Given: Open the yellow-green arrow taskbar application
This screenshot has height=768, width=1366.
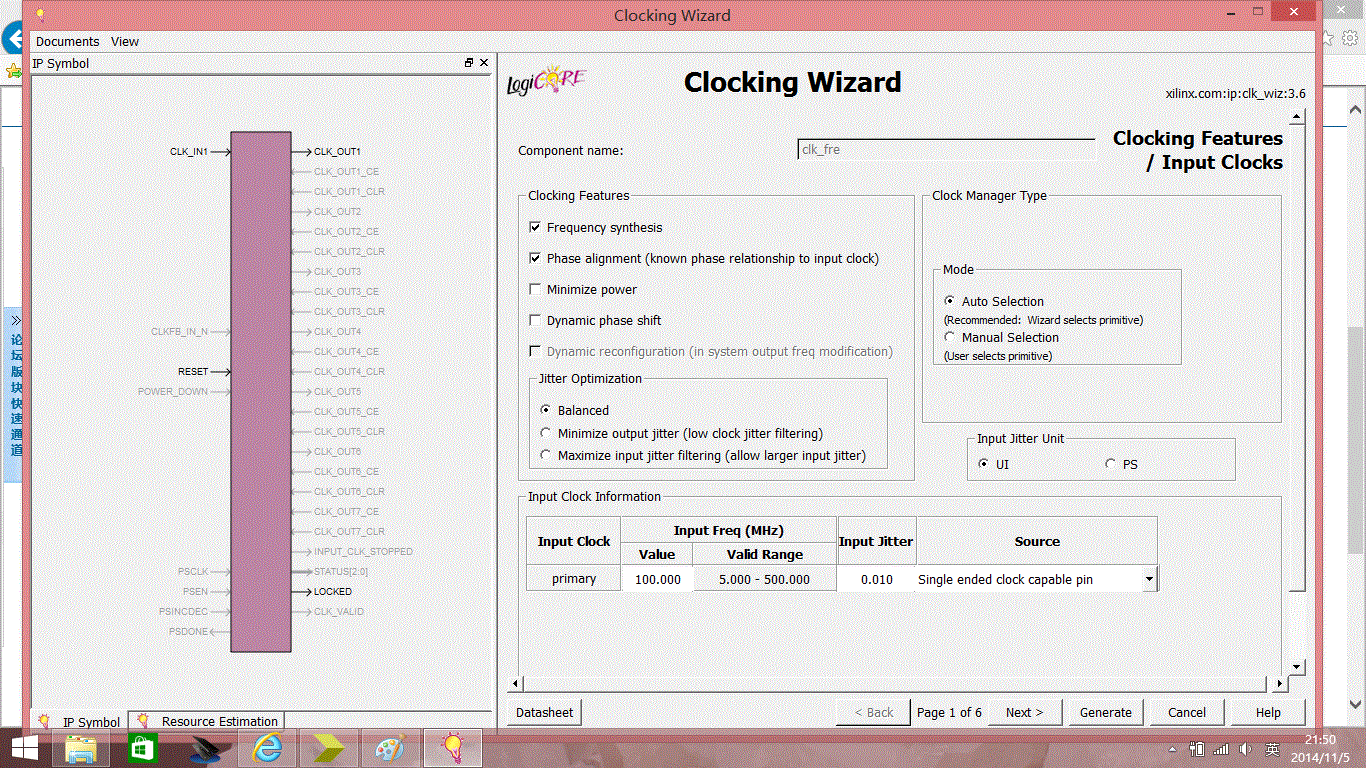Looking at the screenshot, I should 328,748.
